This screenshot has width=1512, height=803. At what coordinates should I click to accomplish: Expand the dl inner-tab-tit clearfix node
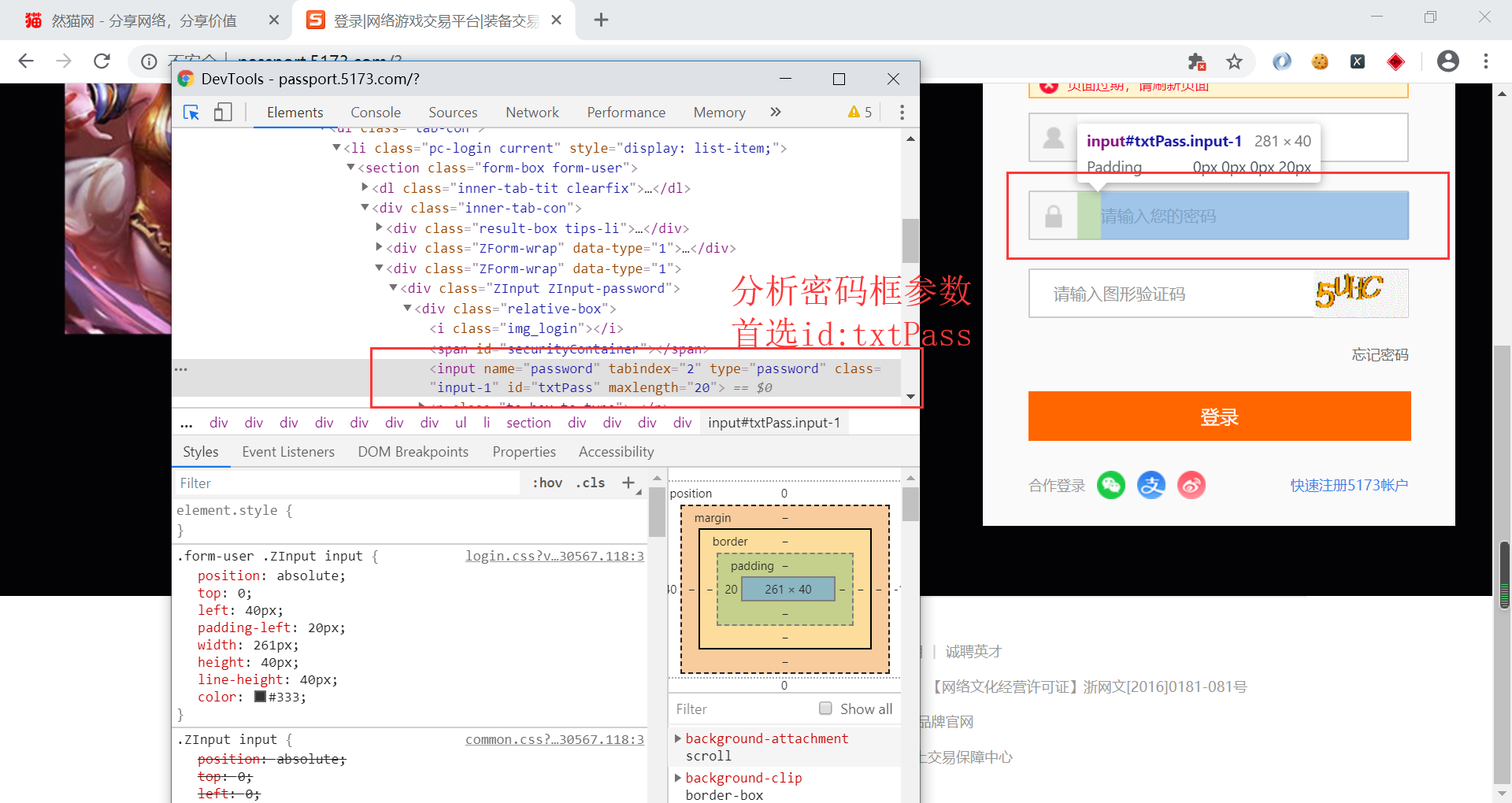[x=365, y=187]
